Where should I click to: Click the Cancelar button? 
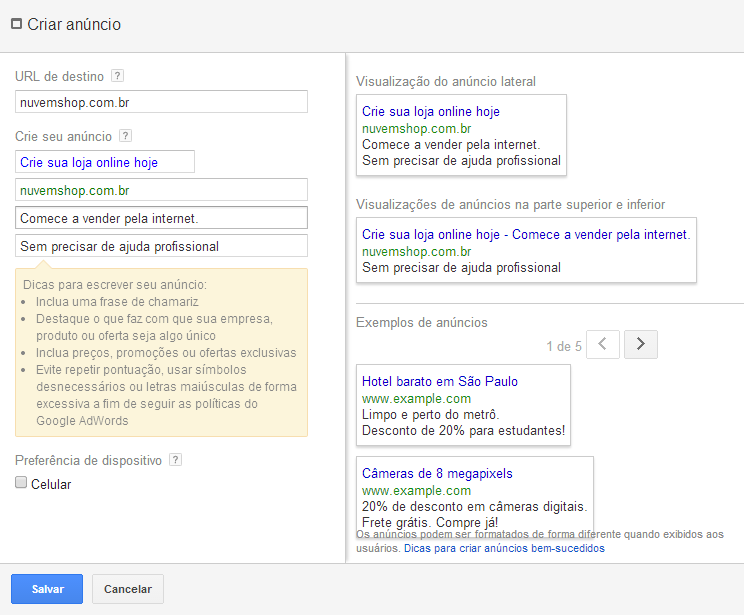tap(128, 589)
